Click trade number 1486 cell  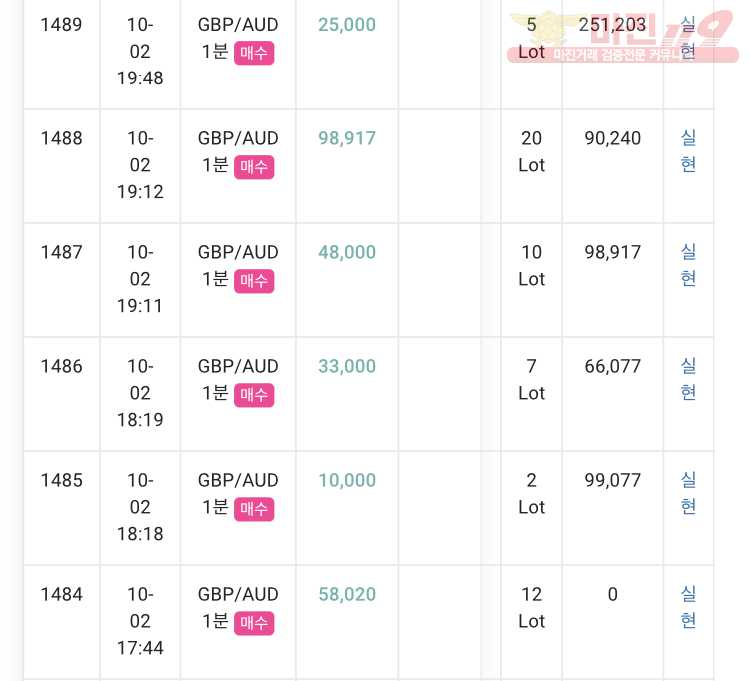click(x=62, y=366)
